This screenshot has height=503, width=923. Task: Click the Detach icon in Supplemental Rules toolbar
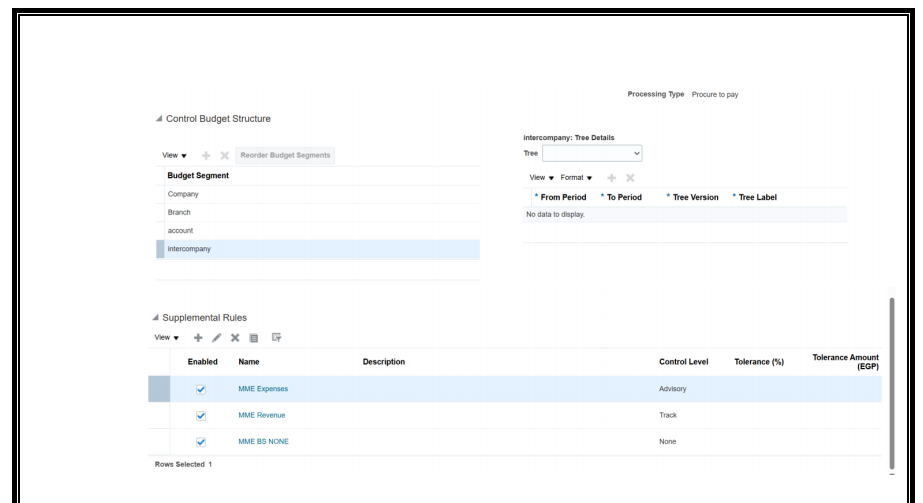pos(276,338)
